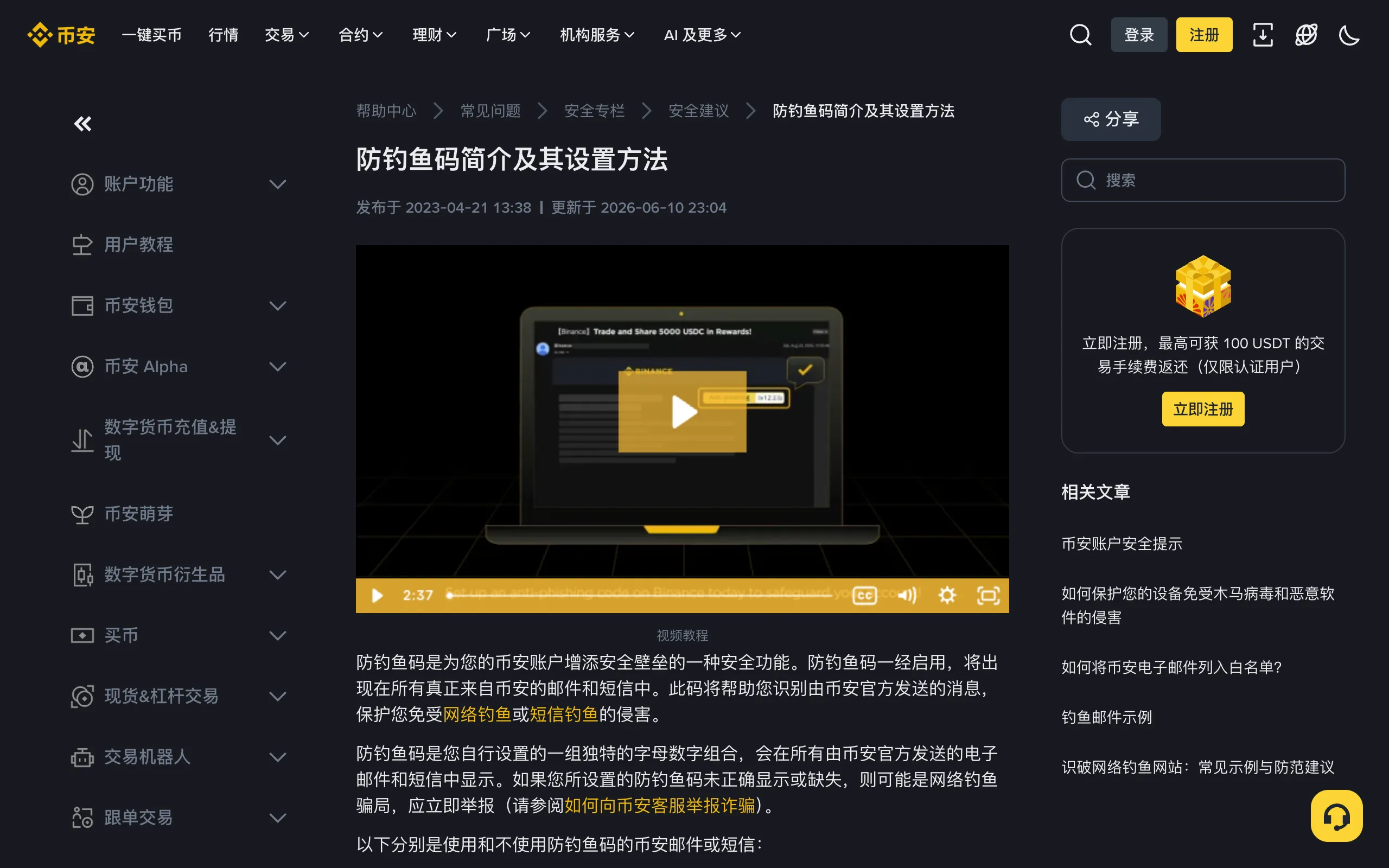This screenshot has width=1389, height=868.
Task: Expand the 交易 navigation dropdown
Action: (x=287, y=35)
